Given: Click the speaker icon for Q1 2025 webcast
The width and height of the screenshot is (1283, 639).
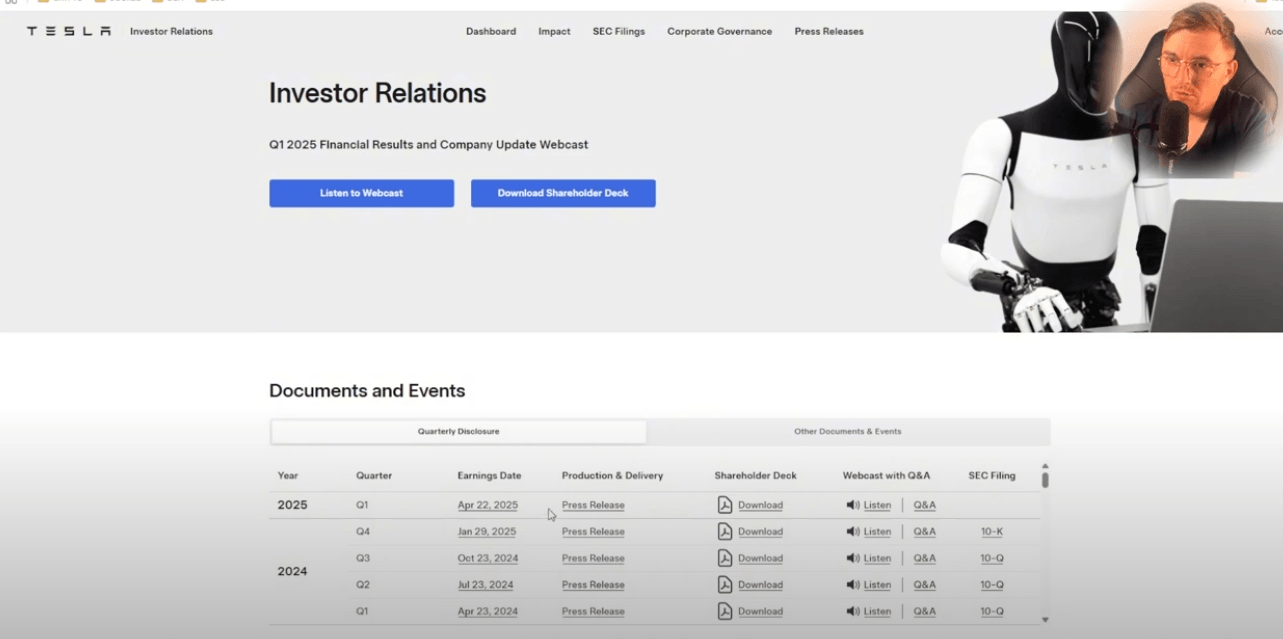Looking at the screenshot, I should (x=852, y=505).
